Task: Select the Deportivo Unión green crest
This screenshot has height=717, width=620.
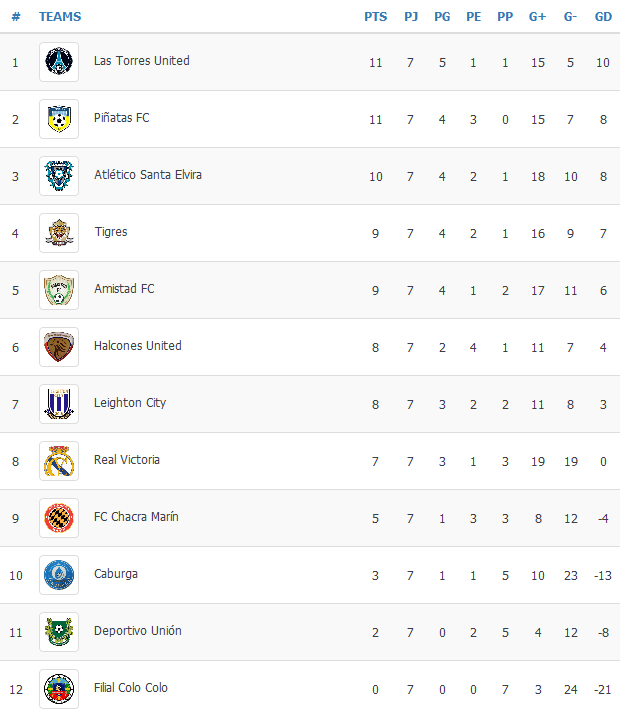Action: 59,632
